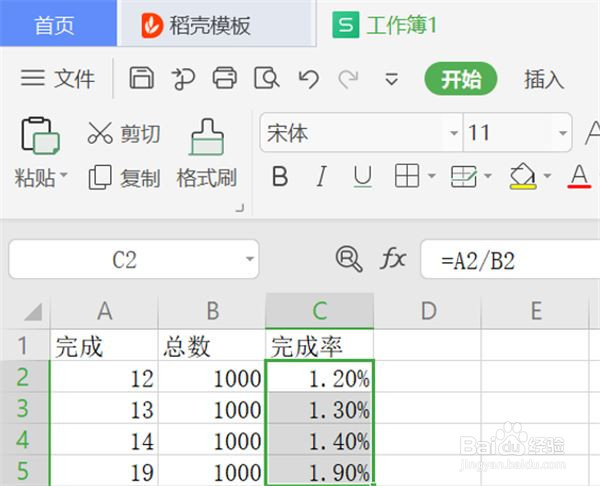Image resolution: width=600 pixels, height=486 pixels.
Task: Click the Undo arrow
Action: (308, 79)
